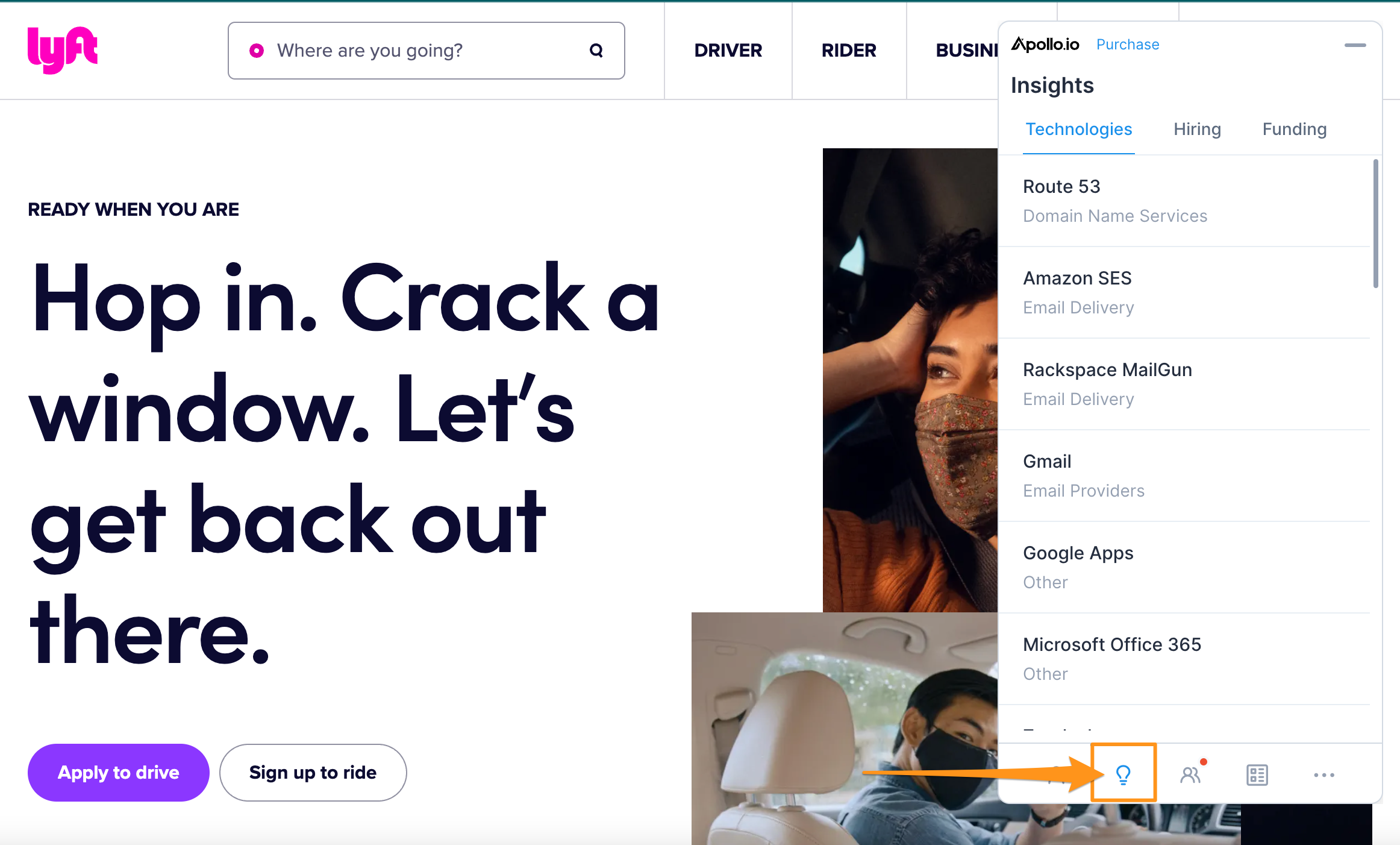This screenshot has width=1400, height=845.
Task: Open the company list icon
Action: tap(1257, 775)
